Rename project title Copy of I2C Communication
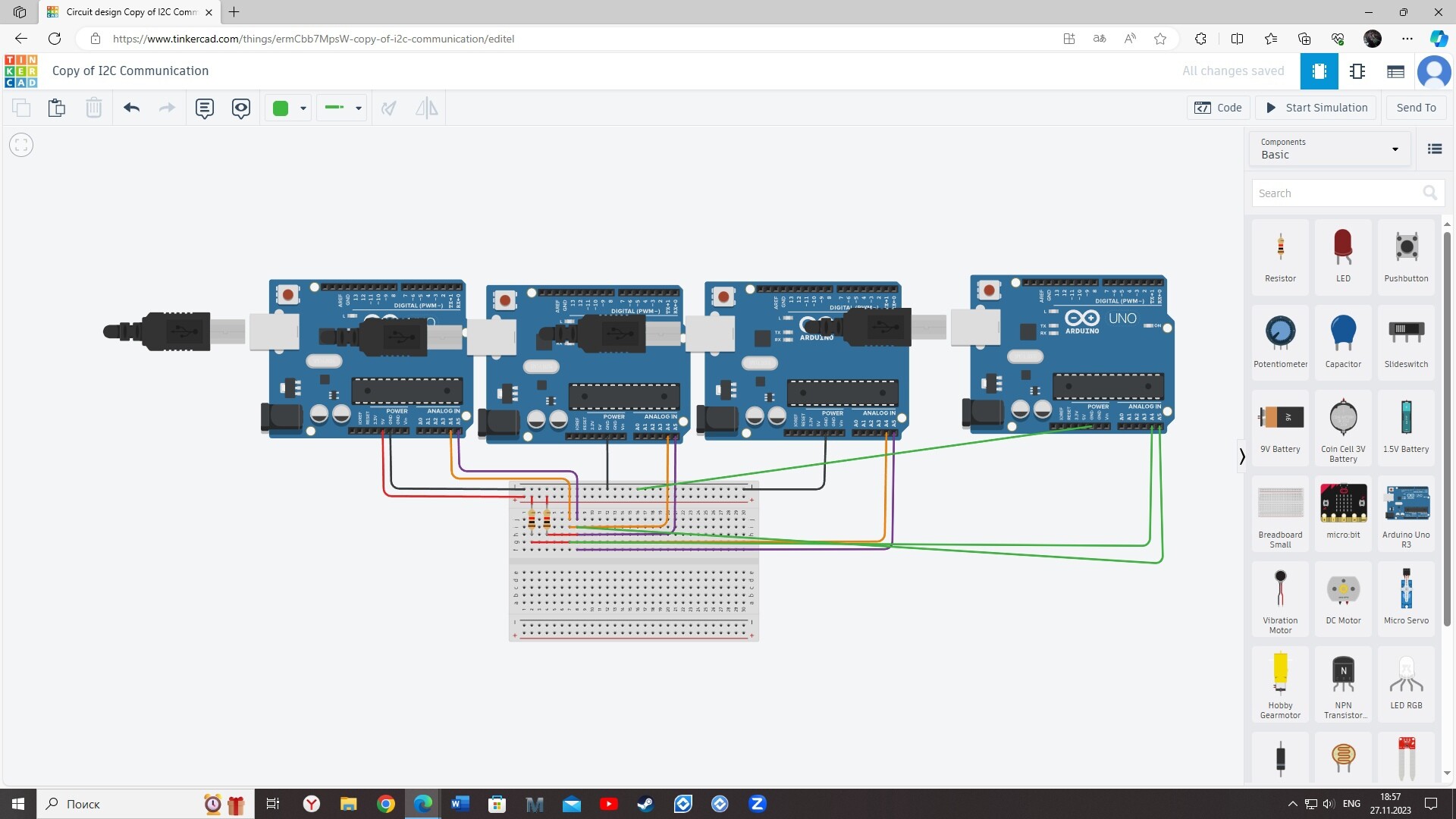This screenshot has width=1456, height=819. pyautogui.click(x=130, y=71)
